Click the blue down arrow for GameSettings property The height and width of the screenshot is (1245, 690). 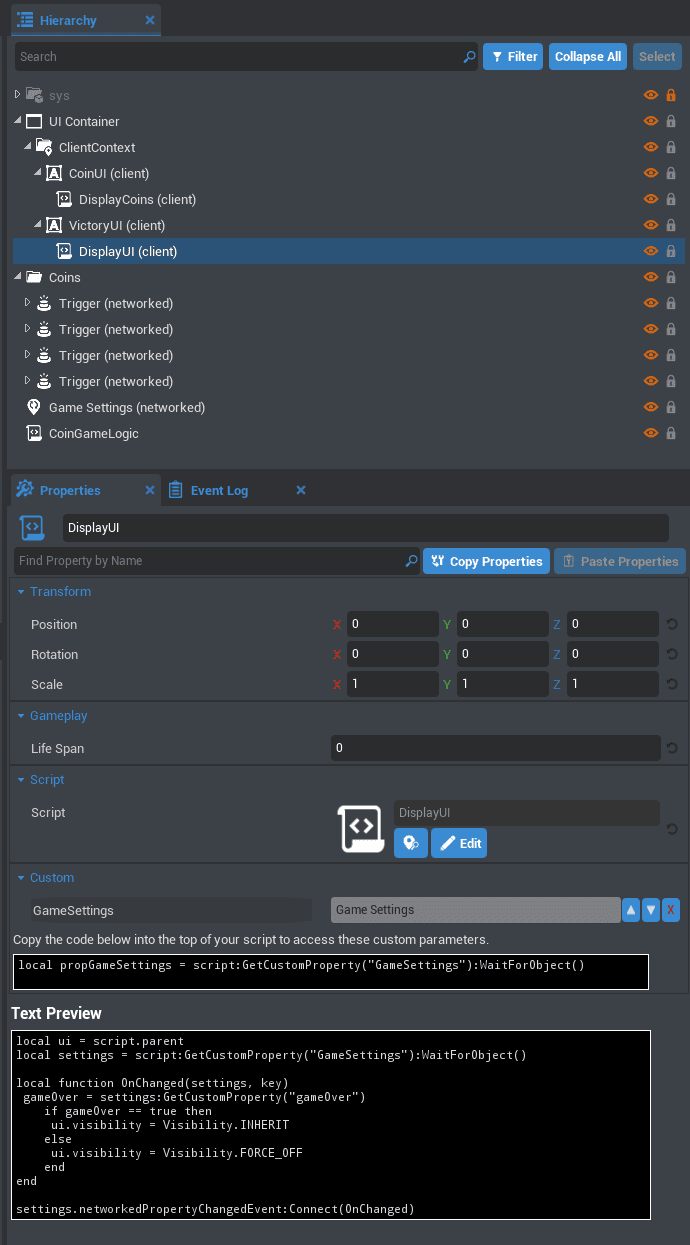coord(651,910)
